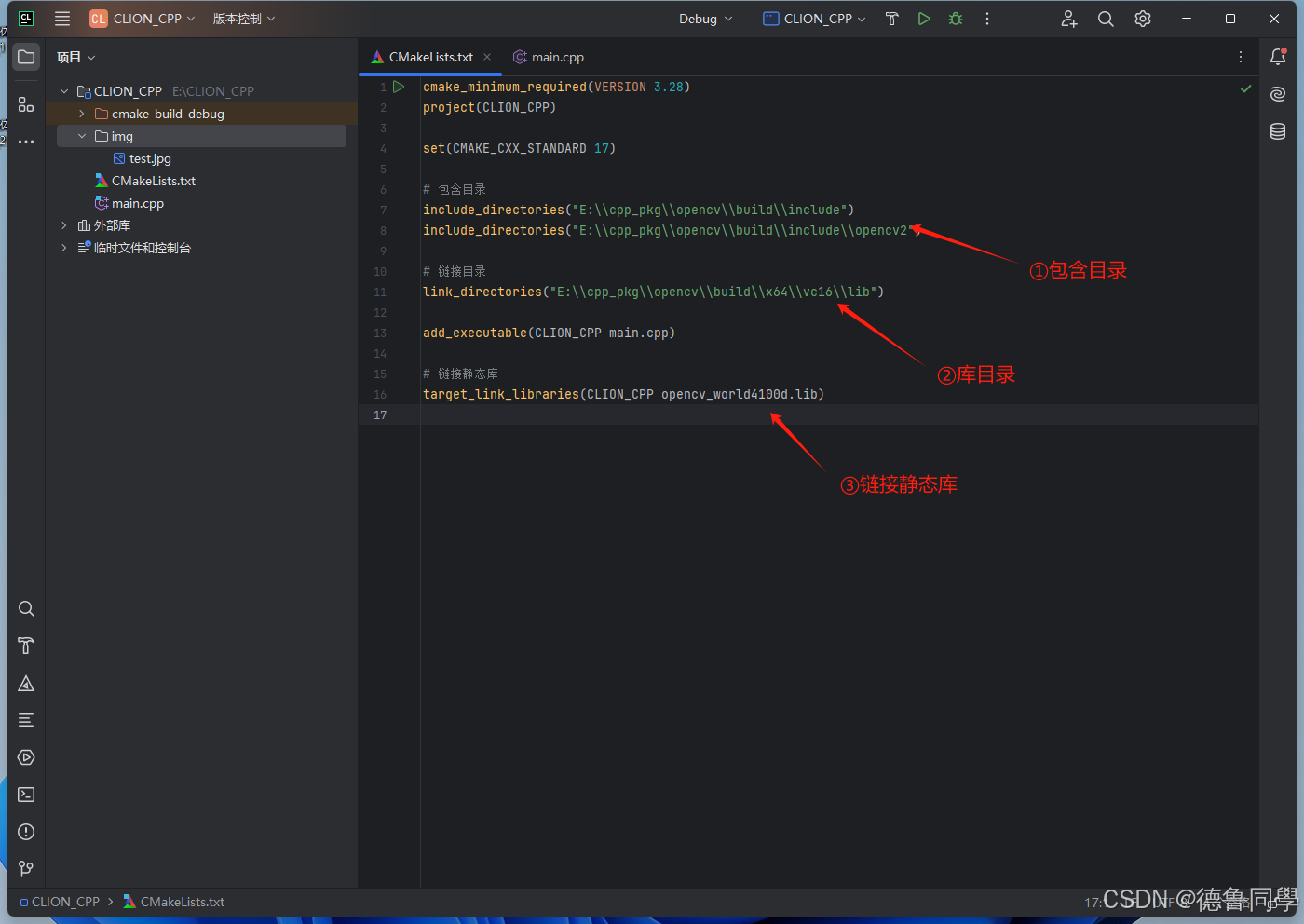Viewport: 1304px width, 924px height.
Task: Run CMake from the gutter icon on line 1
Action: click(x=399, y=86)
